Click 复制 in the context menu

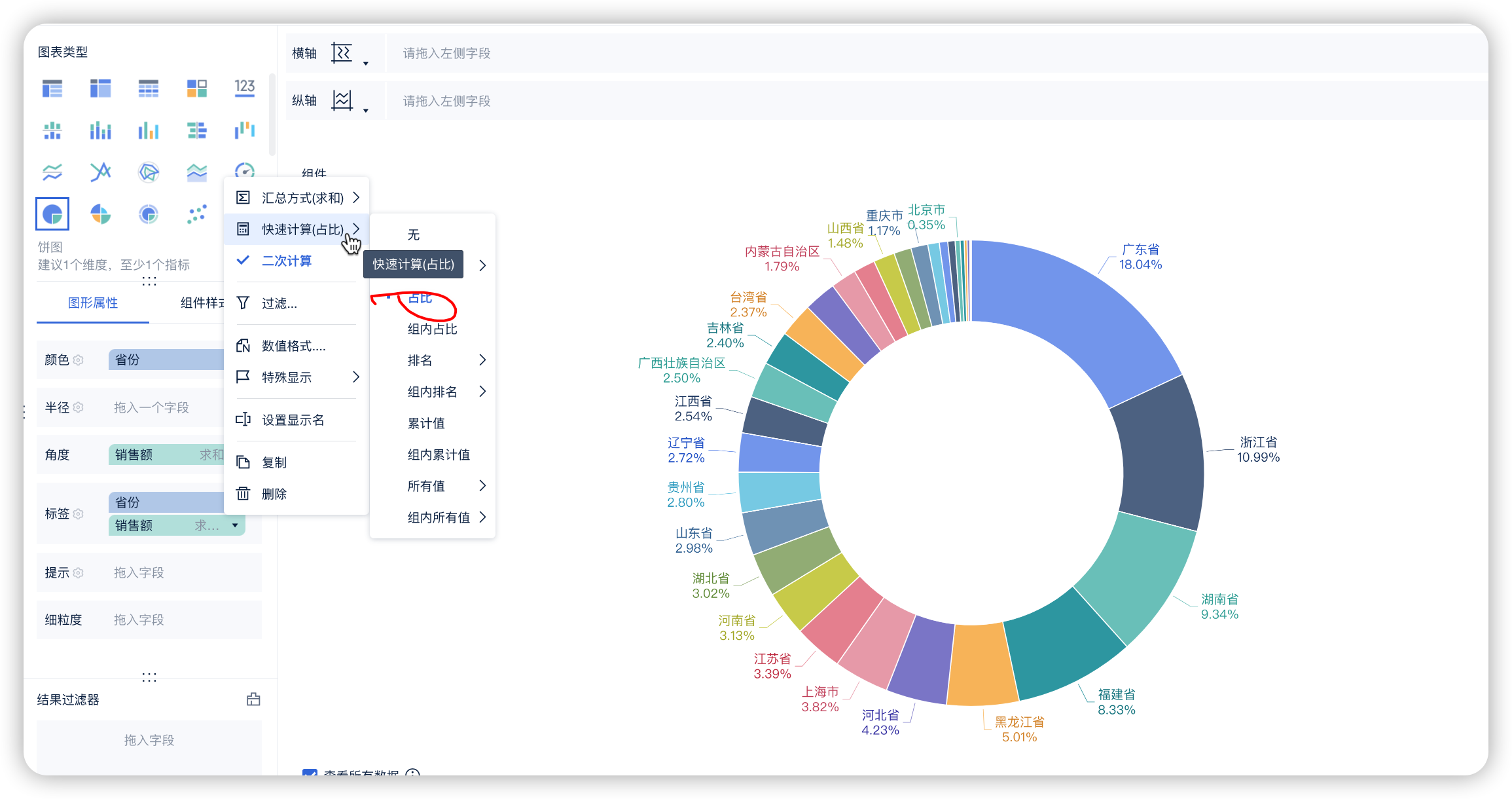[297, 462]
